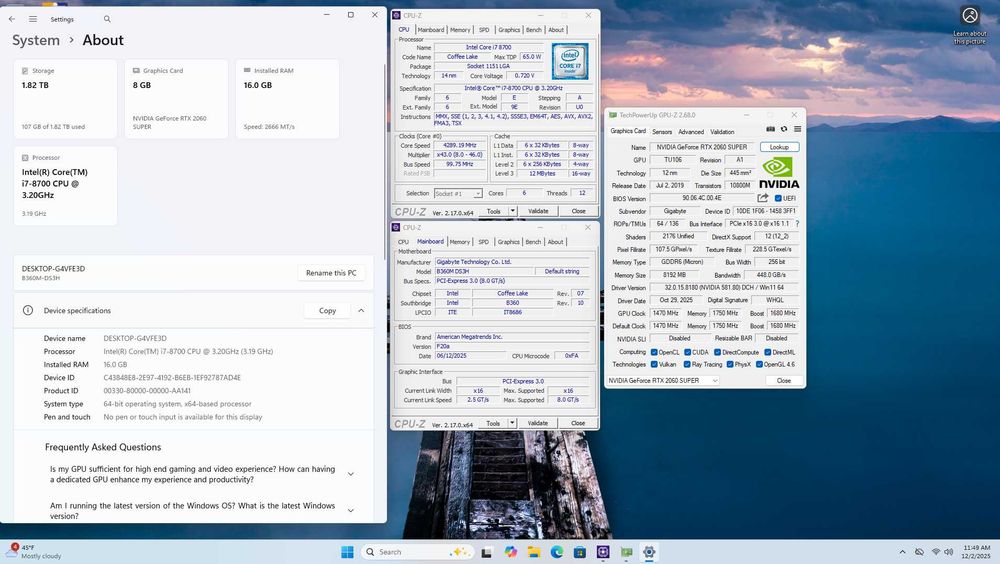
Task: Click Close button in lower CPU-Z window
Action: 578,423
